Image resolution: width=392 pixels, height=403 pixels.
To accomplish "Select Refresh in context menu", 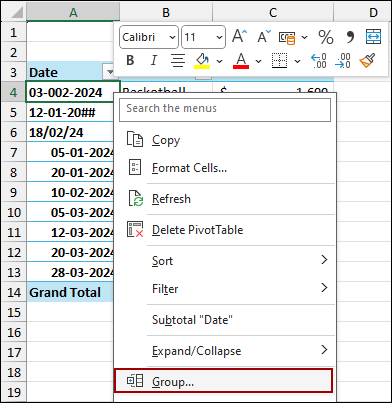I will [225, 199].
